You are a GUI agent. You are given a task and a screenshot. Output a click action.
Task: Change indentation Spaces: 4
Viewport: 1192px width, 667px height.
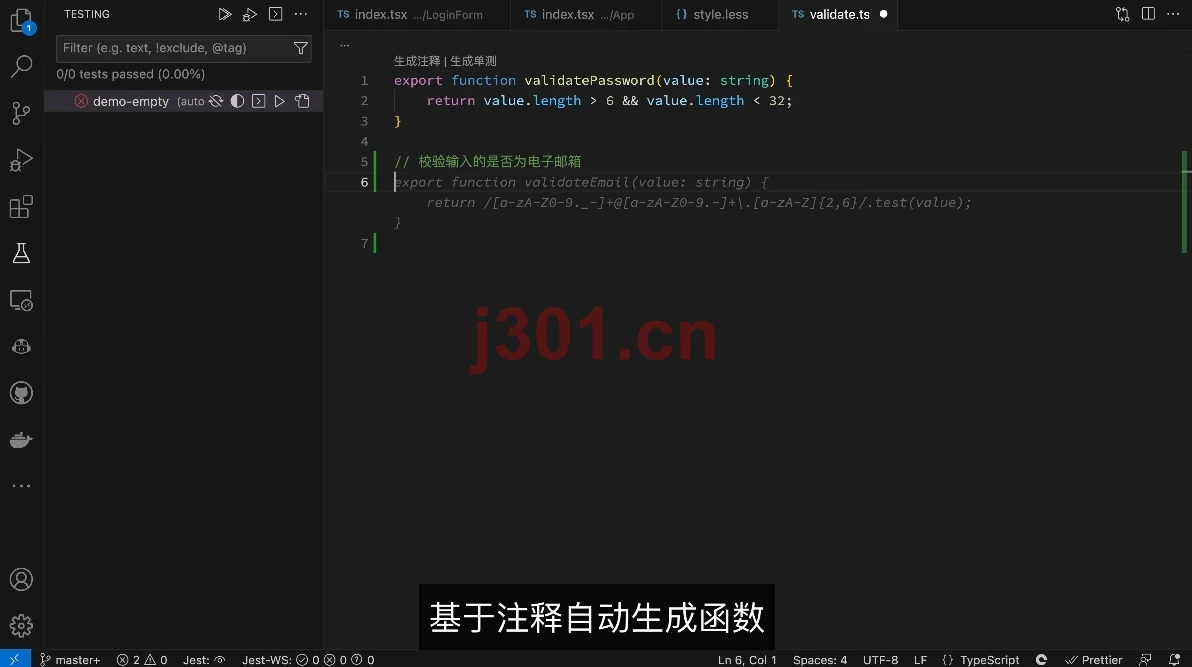(x=820, y=659)
